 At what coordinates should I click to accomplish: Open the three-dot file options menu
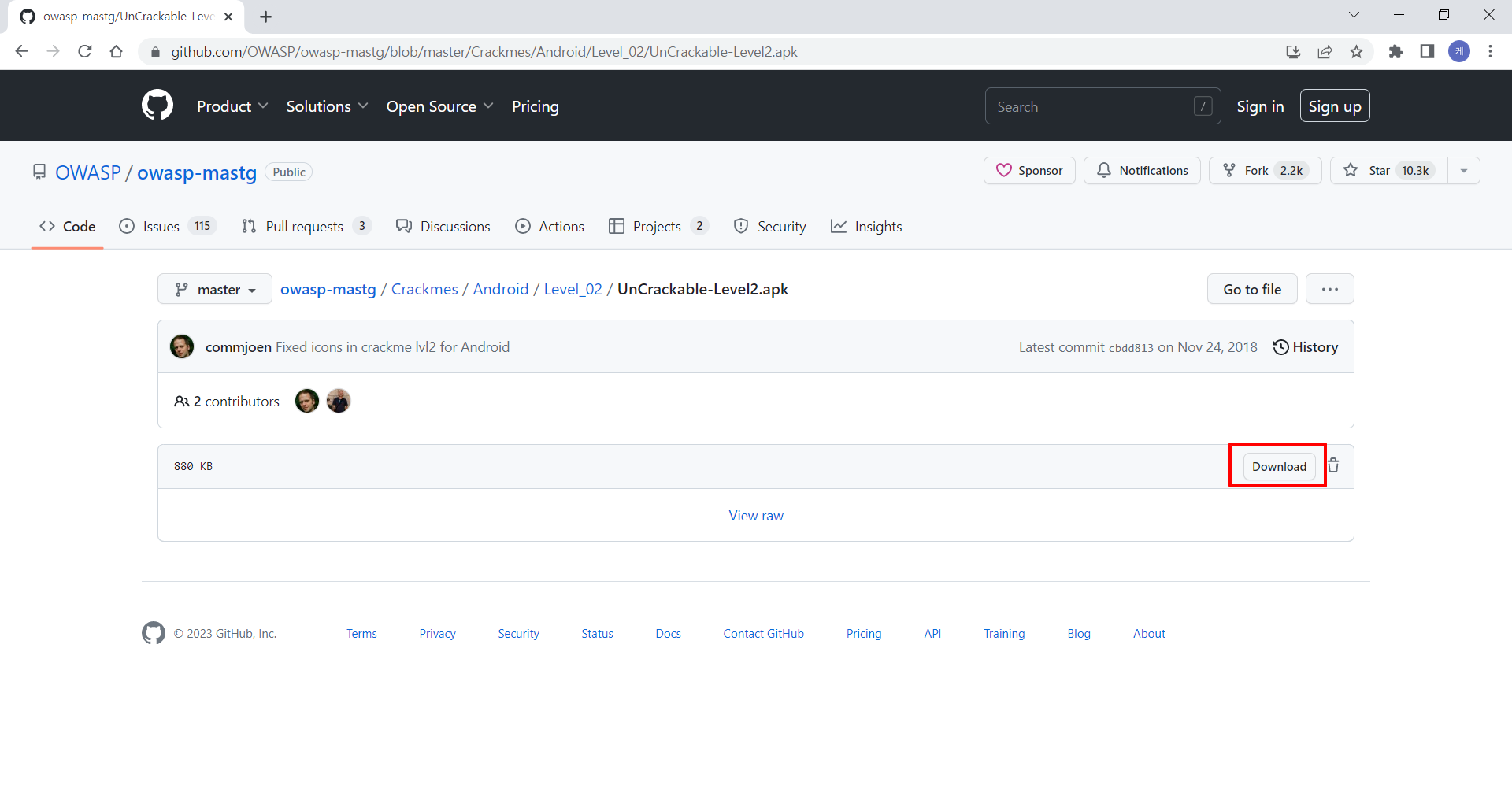click(x=1330, y=289)
